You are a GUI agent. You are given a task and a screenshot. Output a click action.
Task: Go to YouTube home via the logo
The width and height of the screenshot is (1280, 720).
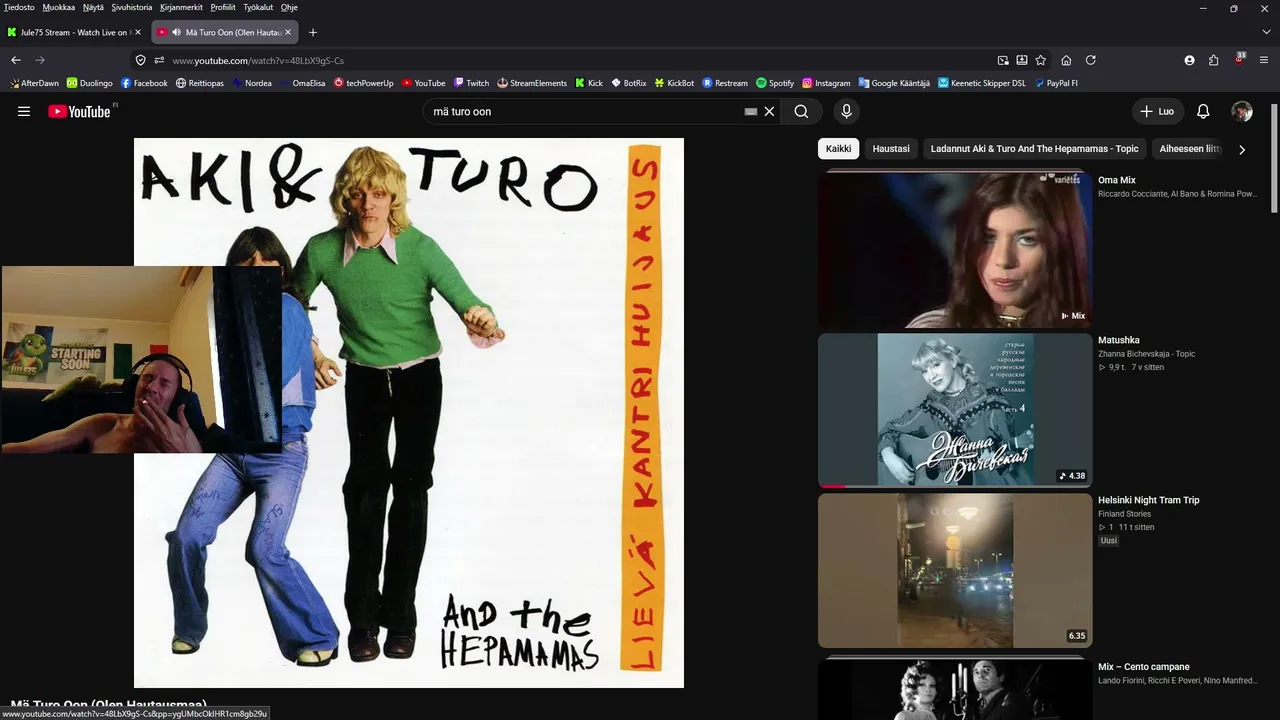79,111
